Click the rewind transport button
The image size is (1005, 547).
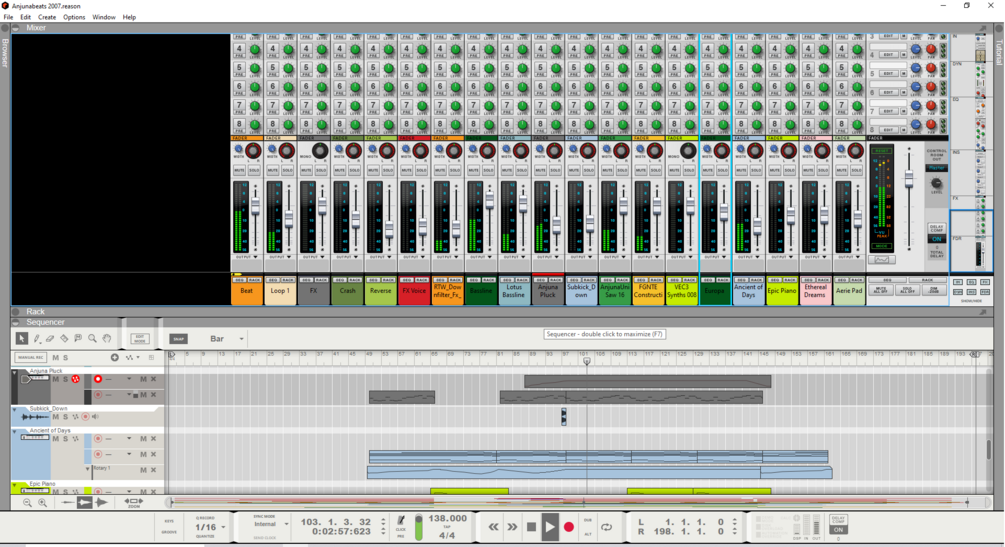(x=493, y=527)
